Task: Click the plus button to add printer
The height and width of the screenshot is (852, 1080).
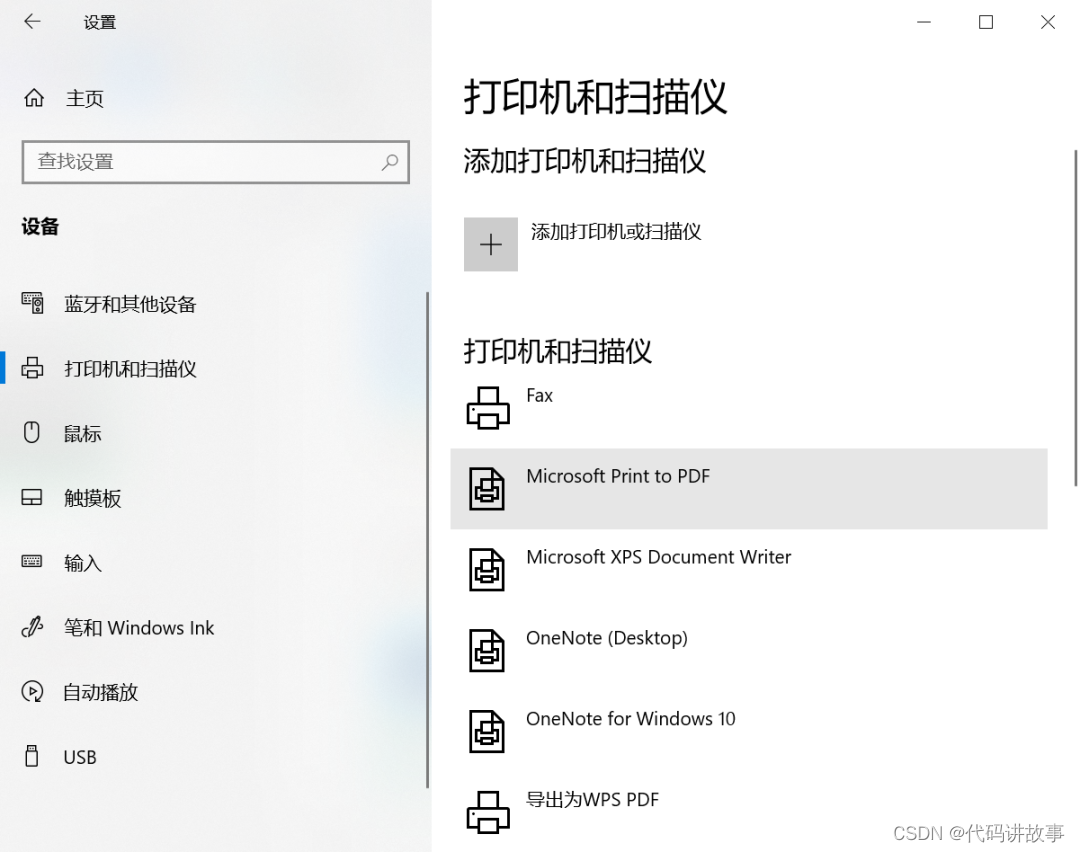Action: [x=490, y=245]
